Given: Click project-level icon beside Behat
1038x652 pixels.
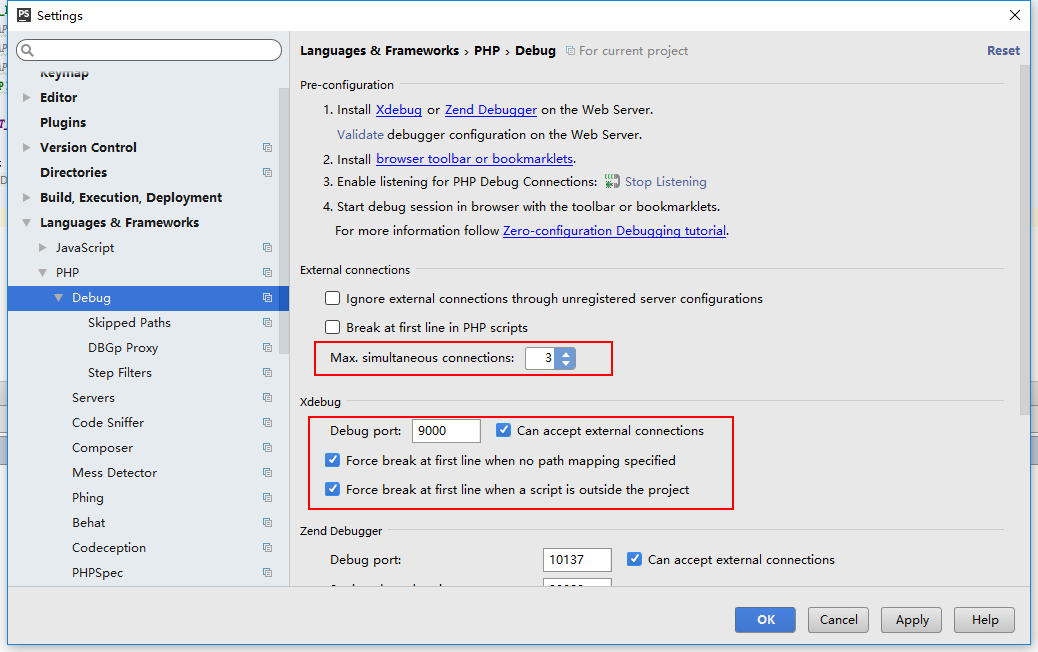Looking at the screenshot, I should click(x=267, y=523).
